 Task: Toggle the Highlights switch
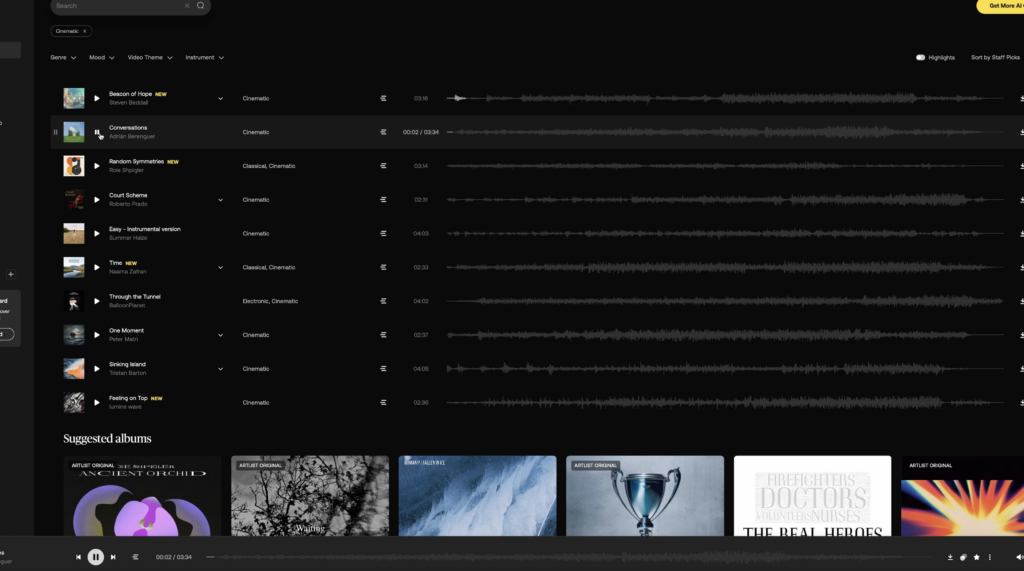pos(920,58)
